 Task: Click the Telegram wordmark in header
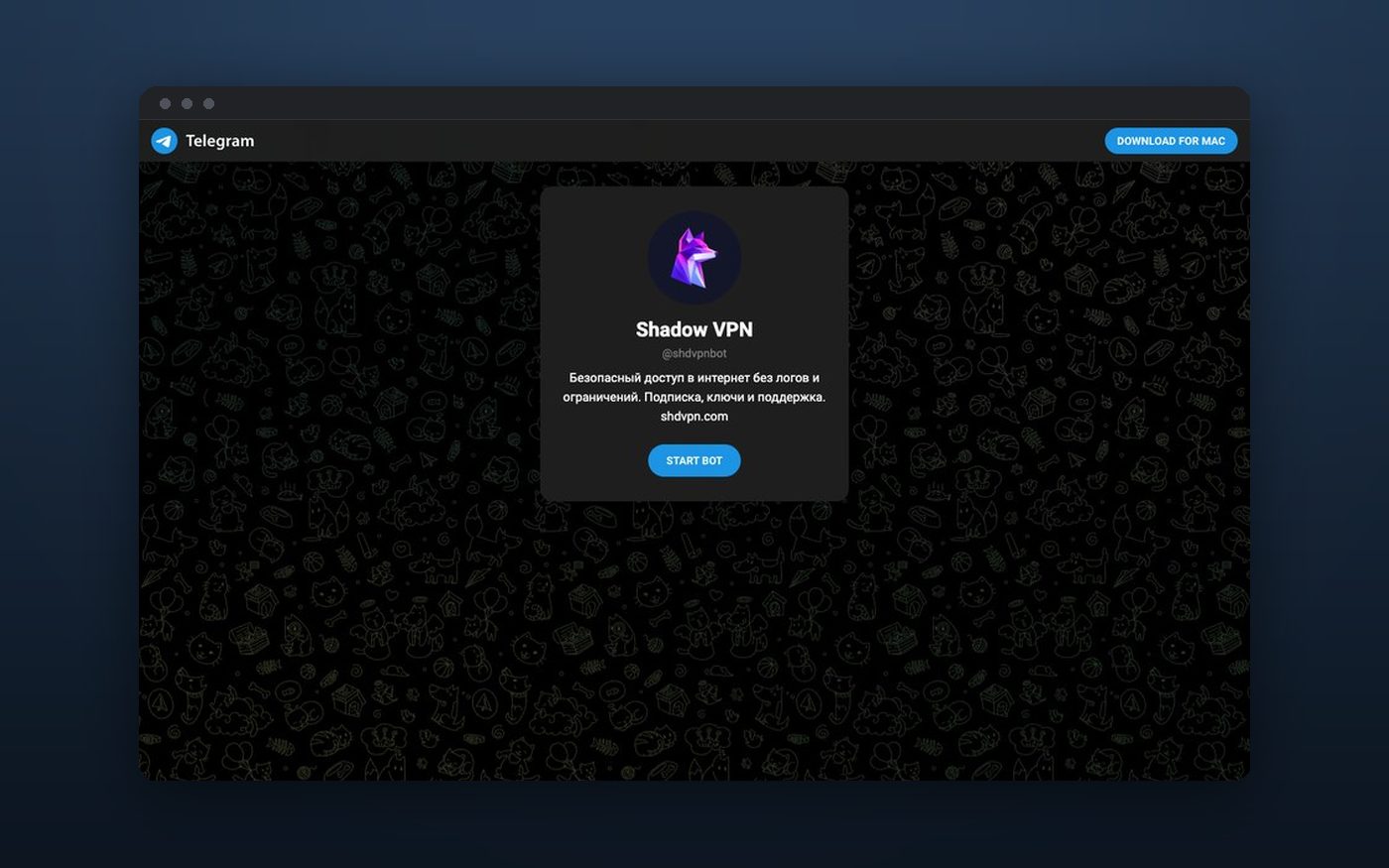[220, 141]
